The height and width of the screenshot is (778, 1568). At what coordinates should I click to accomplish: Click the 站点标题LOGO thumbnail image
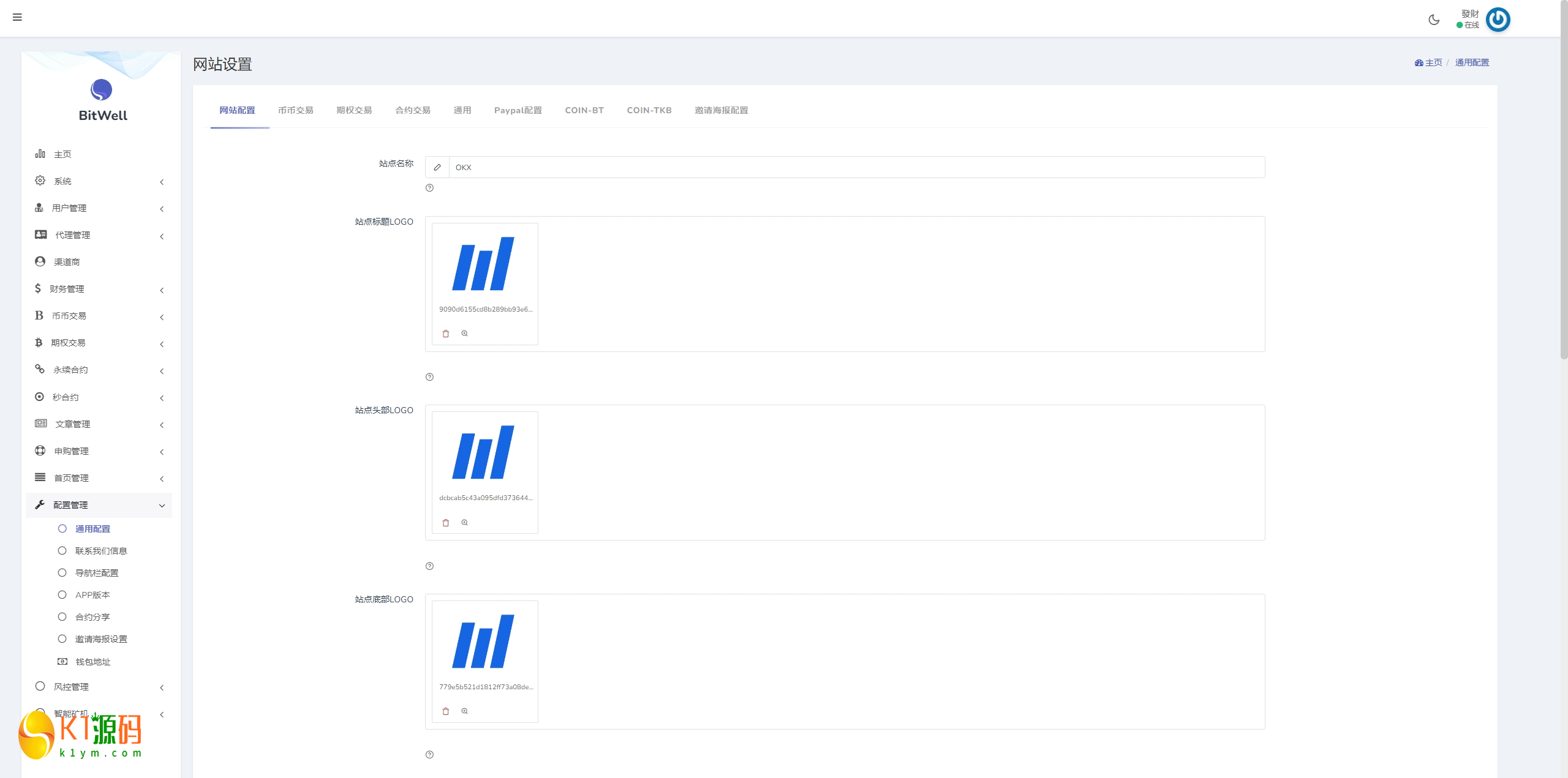click(483, 264)
